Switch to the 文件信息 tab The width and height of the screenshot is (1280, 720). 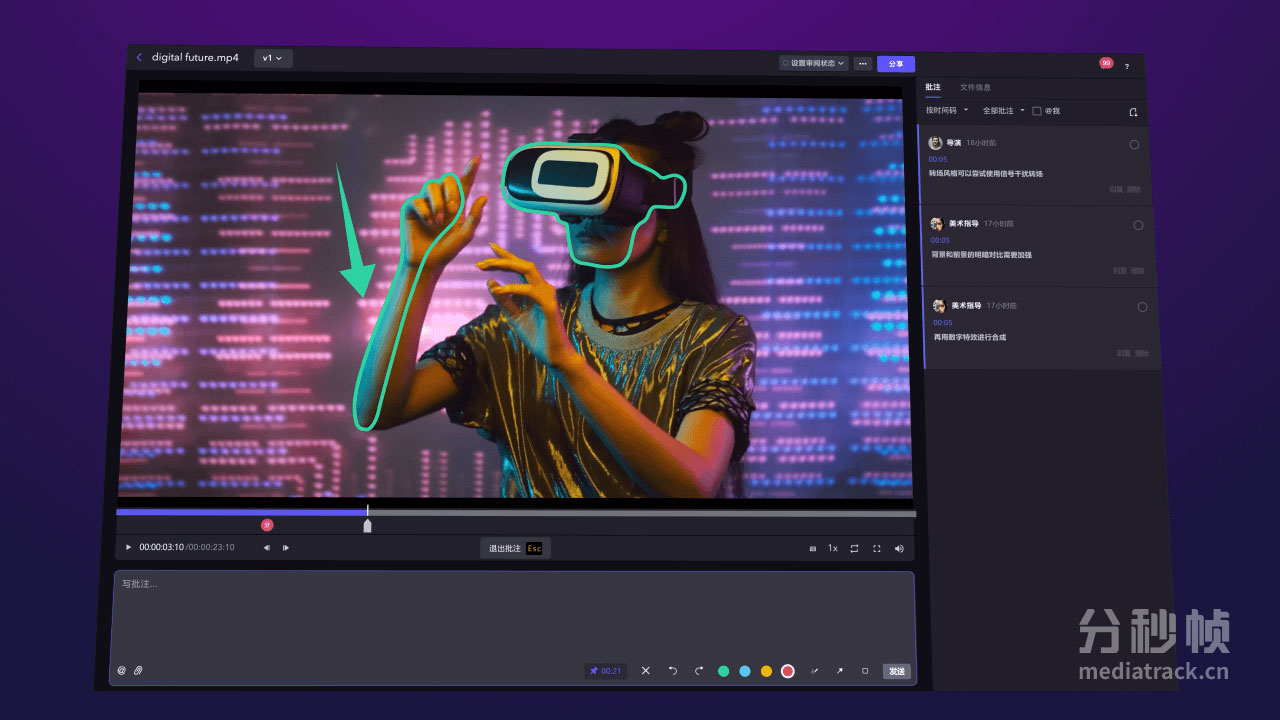pos(975,87)
